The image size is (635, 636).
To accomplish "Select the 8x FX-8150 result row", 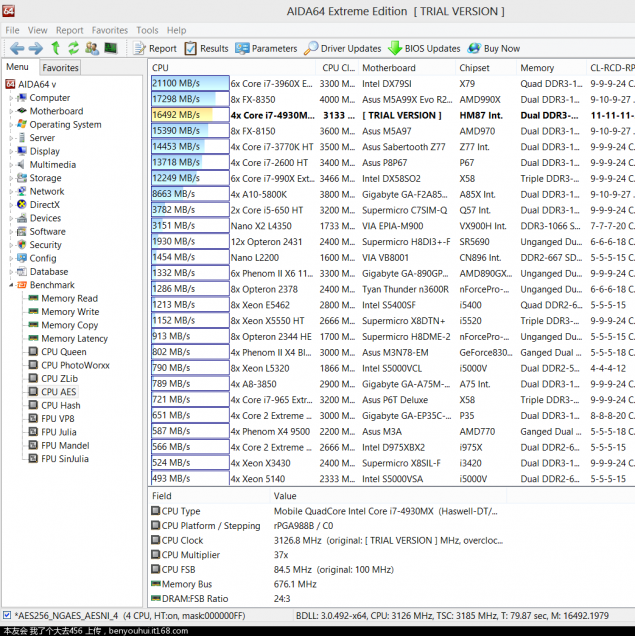I will click(393, 131).
